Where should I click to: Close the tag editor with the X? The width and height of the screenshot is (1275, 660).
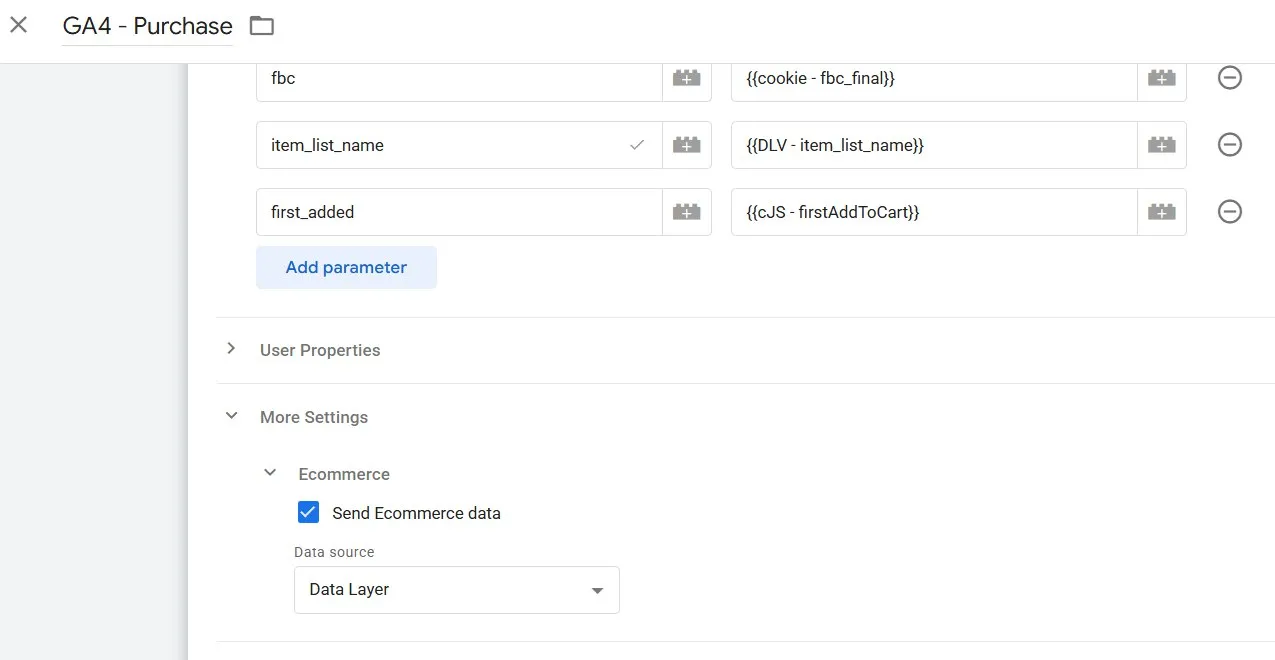point(19,26)
